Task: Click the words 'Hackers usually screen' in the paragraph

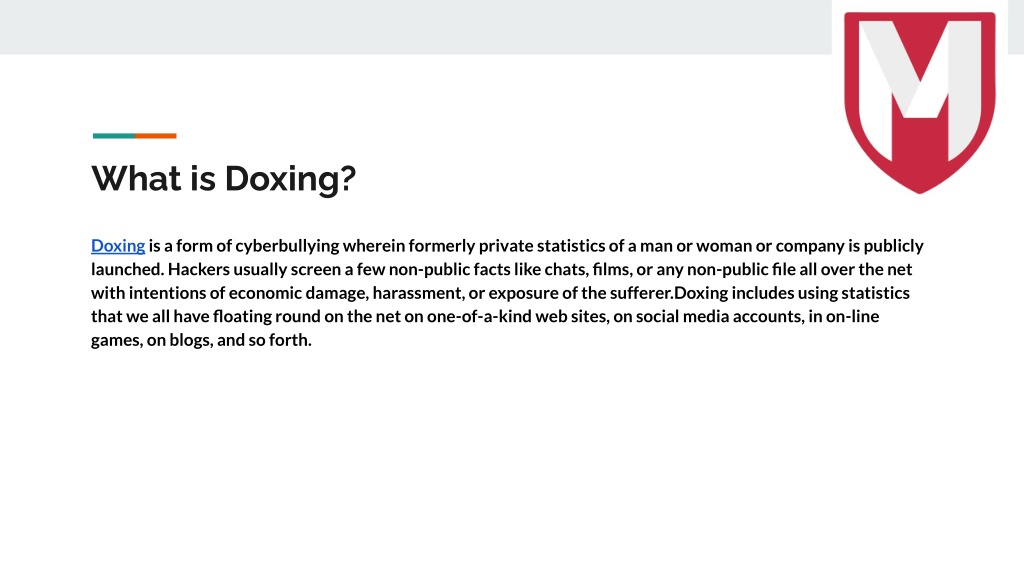Action: pyautogui.click(x=254, y=270)
